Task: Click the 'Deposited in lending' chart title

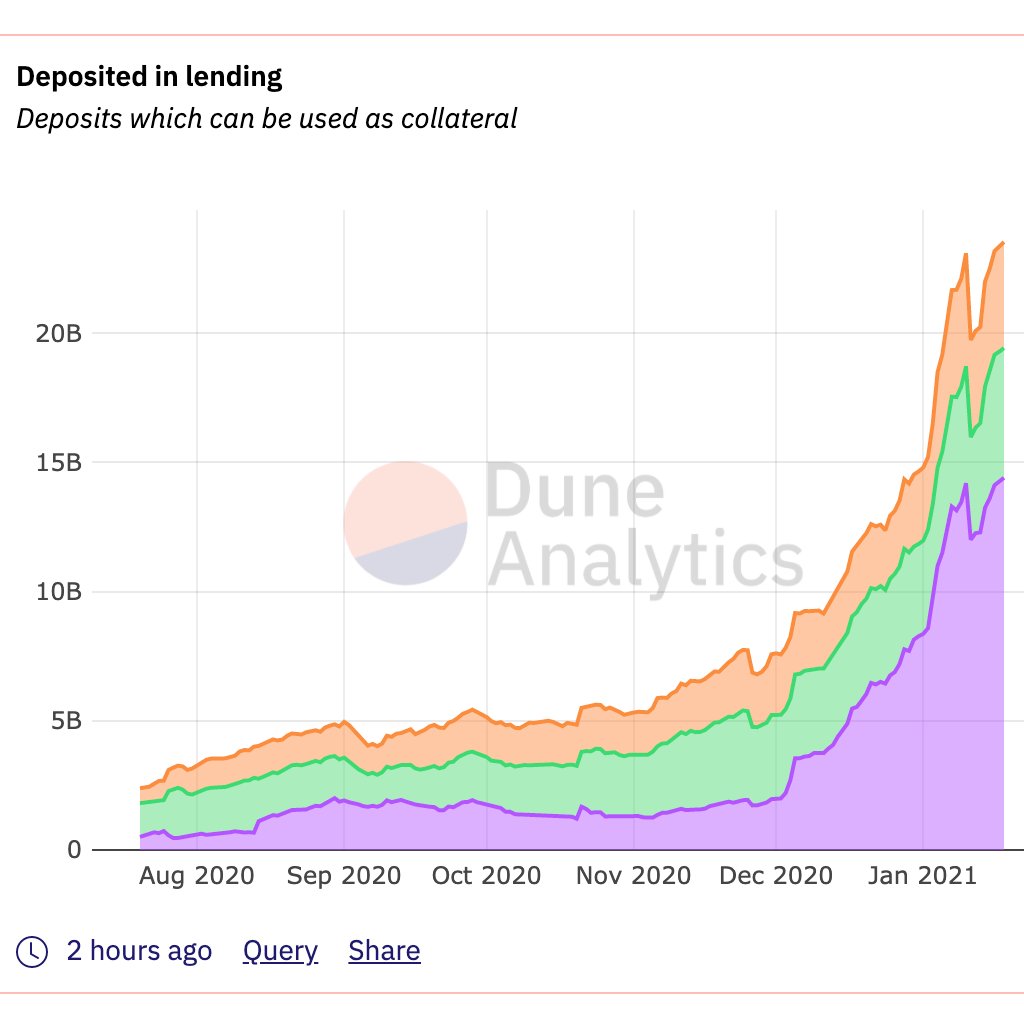Action: [x=149, y=76]
